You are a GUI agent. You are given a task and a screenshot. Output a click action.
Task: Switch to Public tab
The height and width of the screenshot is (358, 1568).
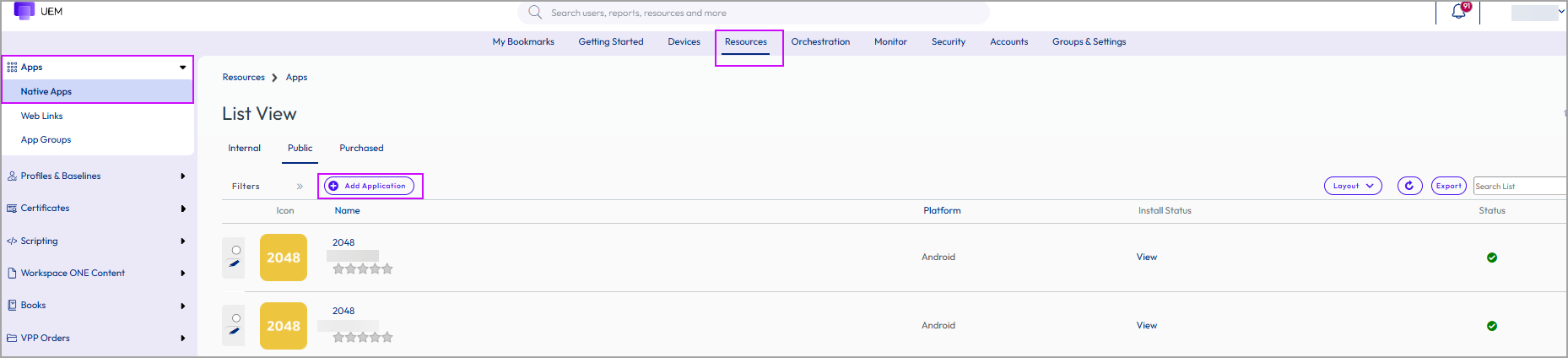[x=300, y=149]
